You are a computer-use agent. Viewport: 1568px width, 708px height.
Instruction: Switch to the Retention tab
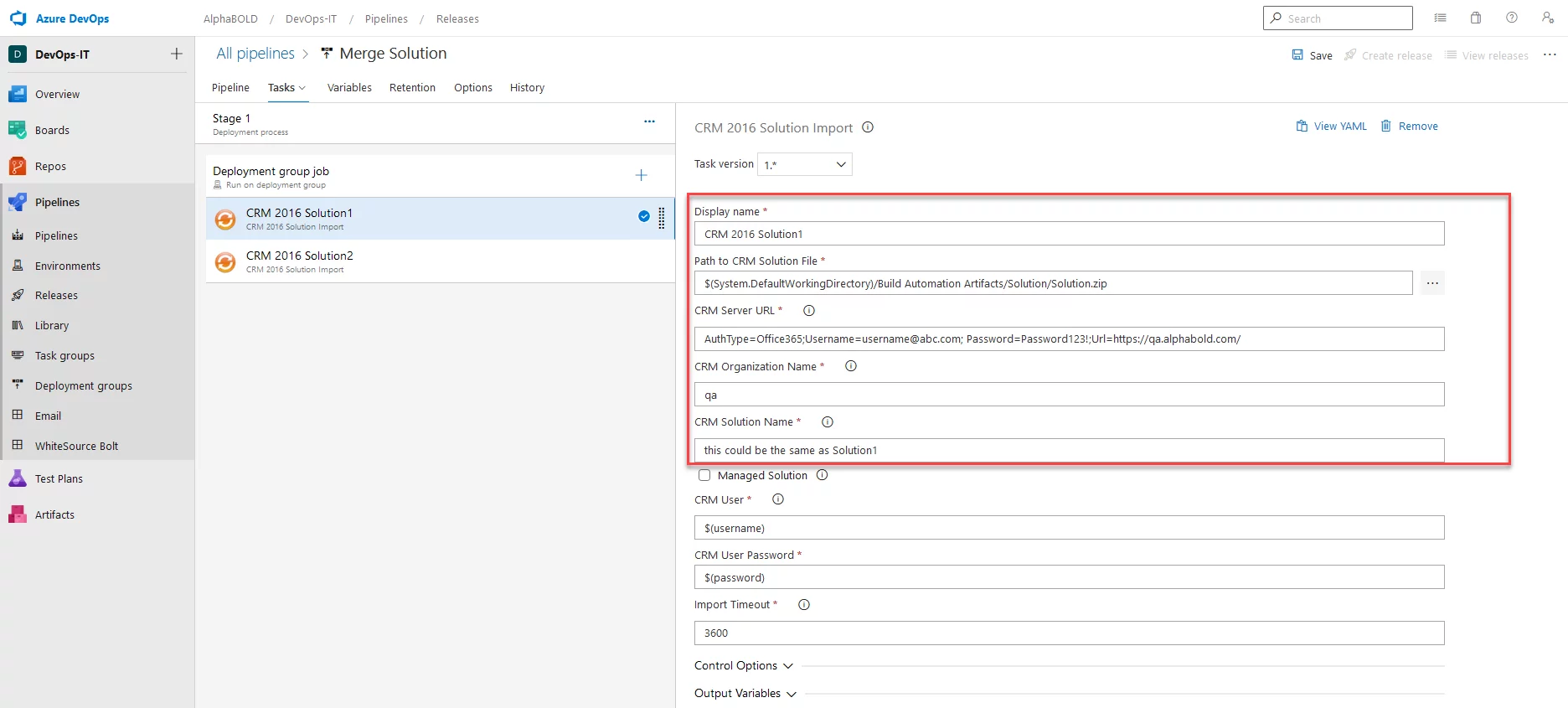(412, 88)
